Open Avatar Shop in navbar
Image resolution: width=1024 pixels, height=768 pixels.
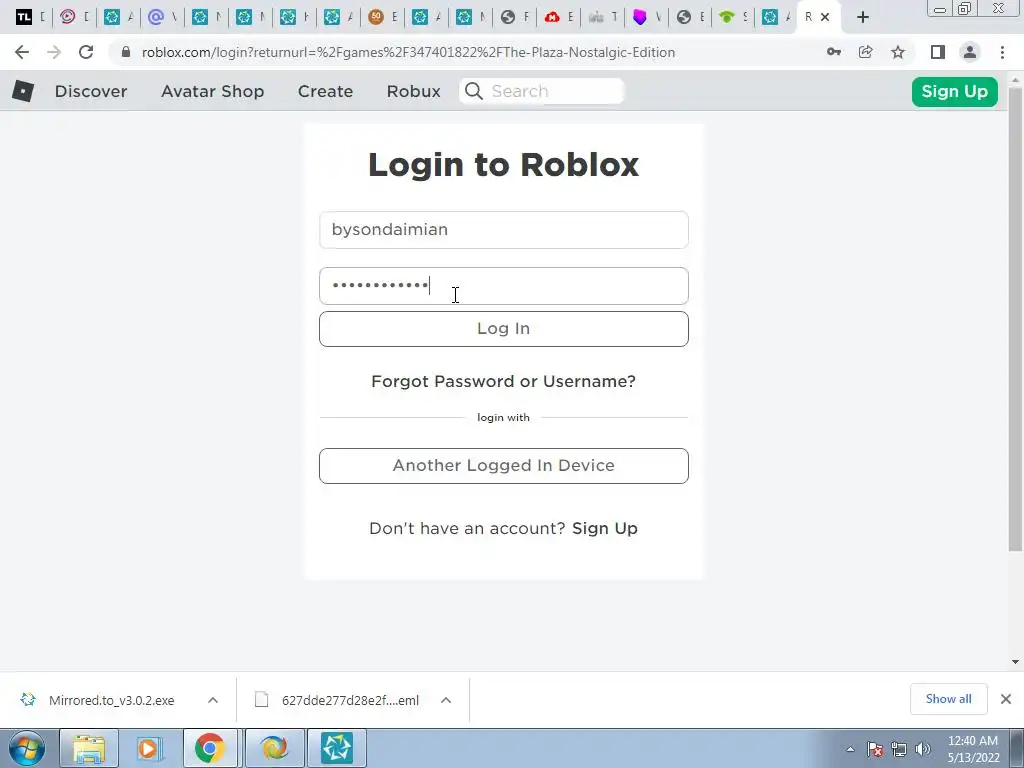212,91
